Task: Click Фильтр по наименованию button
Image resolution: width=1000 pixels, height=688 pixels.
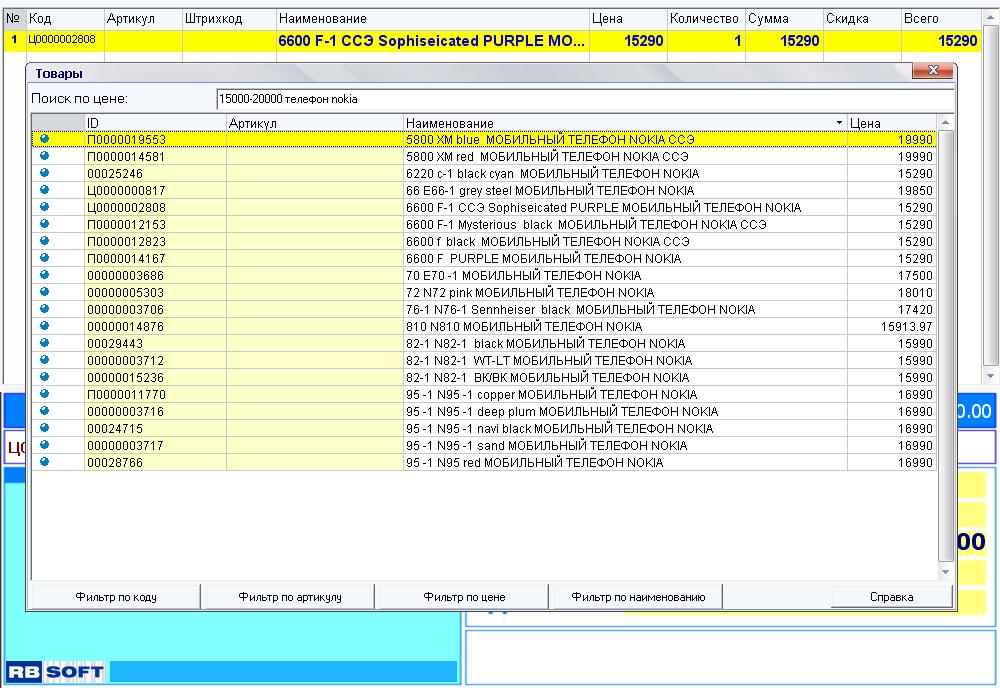Action: [x=638, y=597]
